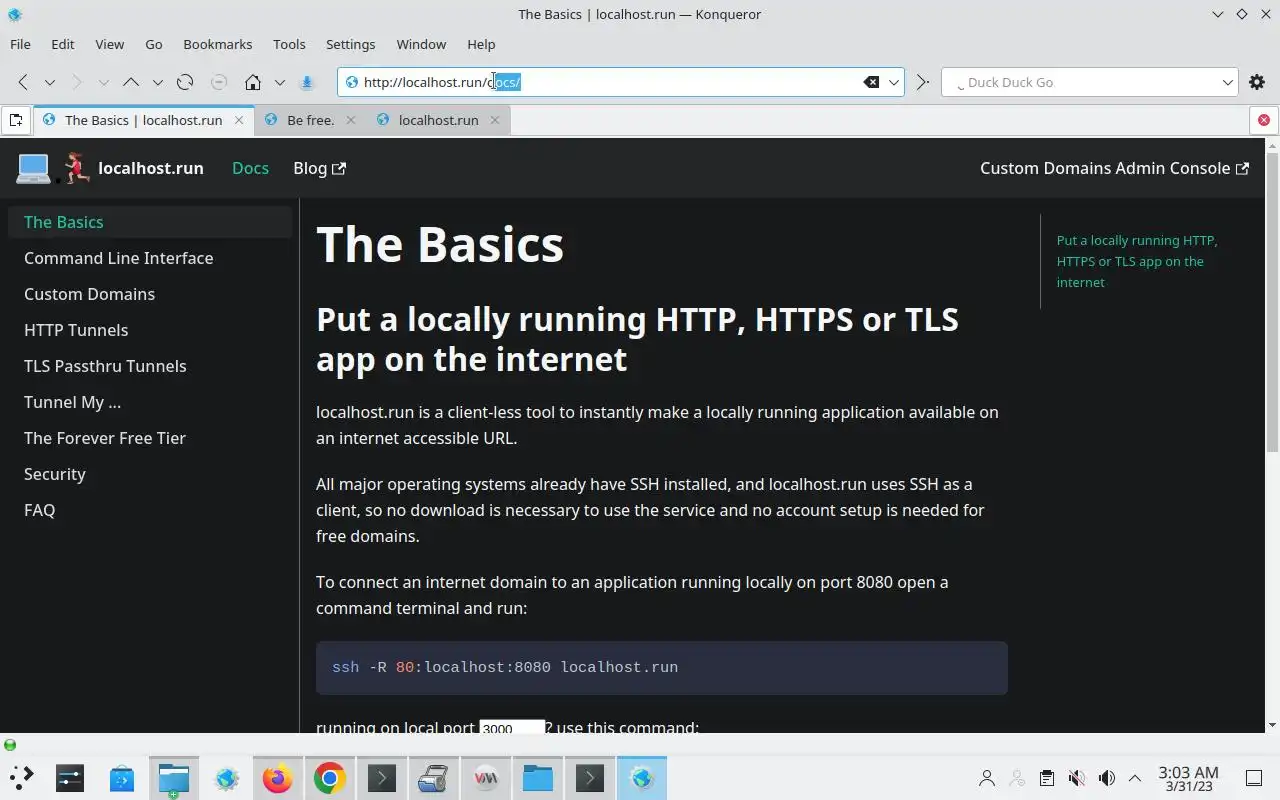Image resolution: width=1280 pixels, height=800 pixels.
Task: Open the View menu
Action: point(110,44)
